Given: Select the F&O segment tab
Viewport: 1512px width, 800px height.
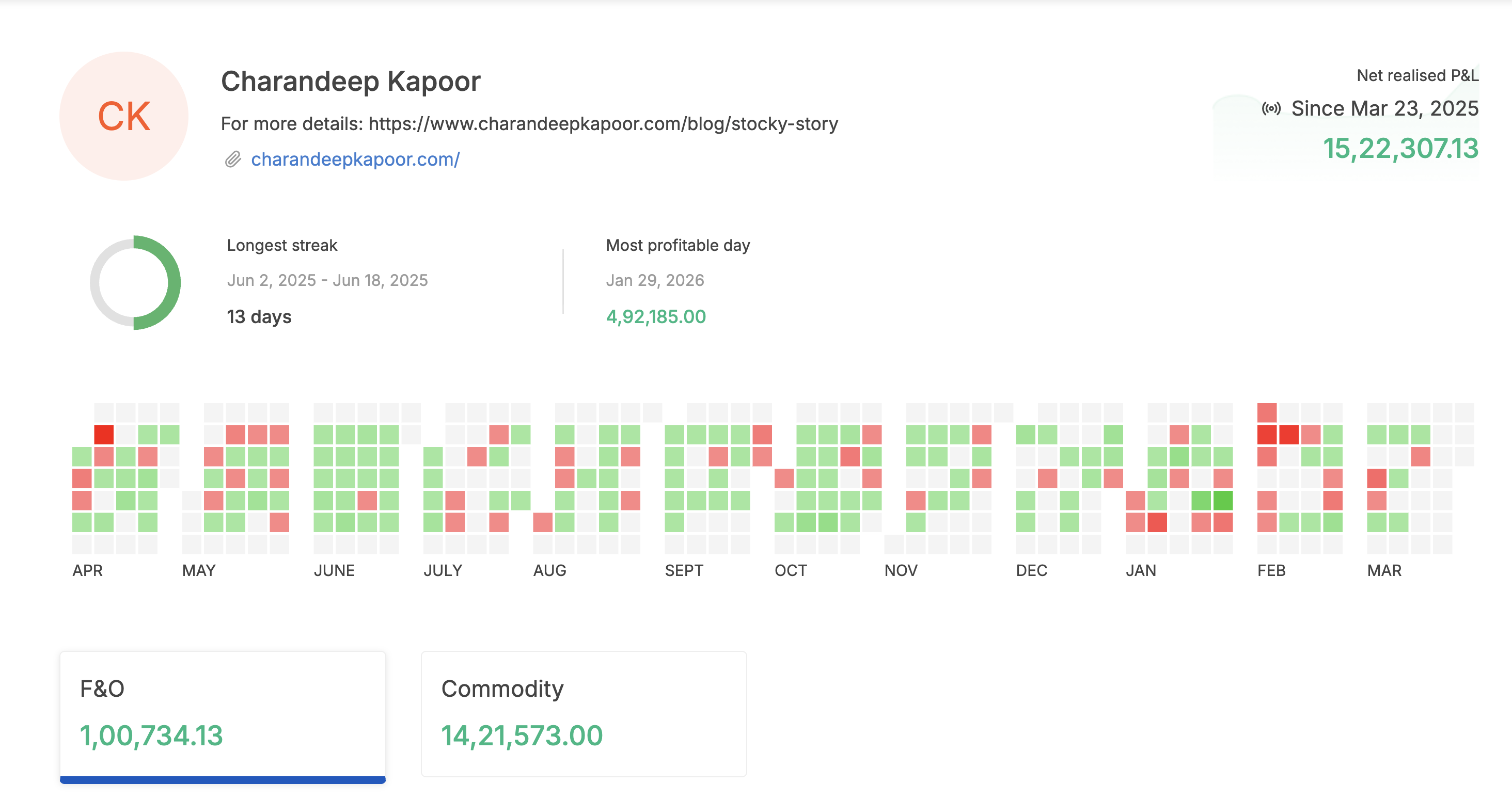Looking at the screenshot, I should (223, 714).
